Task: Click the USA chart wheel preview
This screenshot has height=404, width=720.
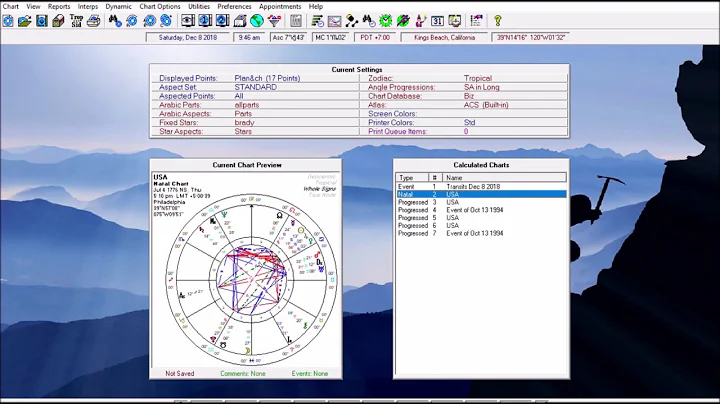Action: [x=251, y=279]
